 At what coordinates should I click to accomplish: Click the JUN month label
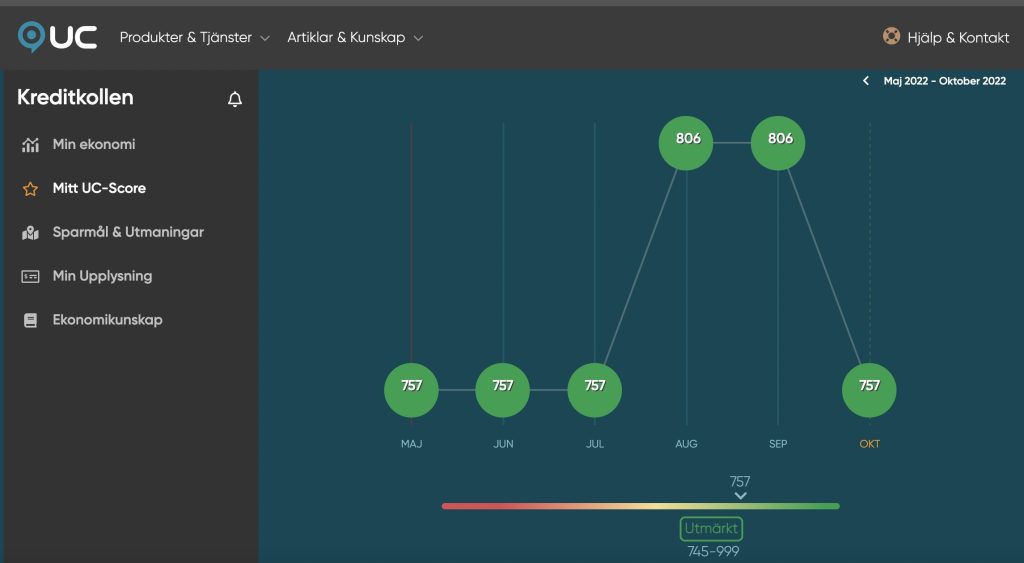tap(503, 444)
